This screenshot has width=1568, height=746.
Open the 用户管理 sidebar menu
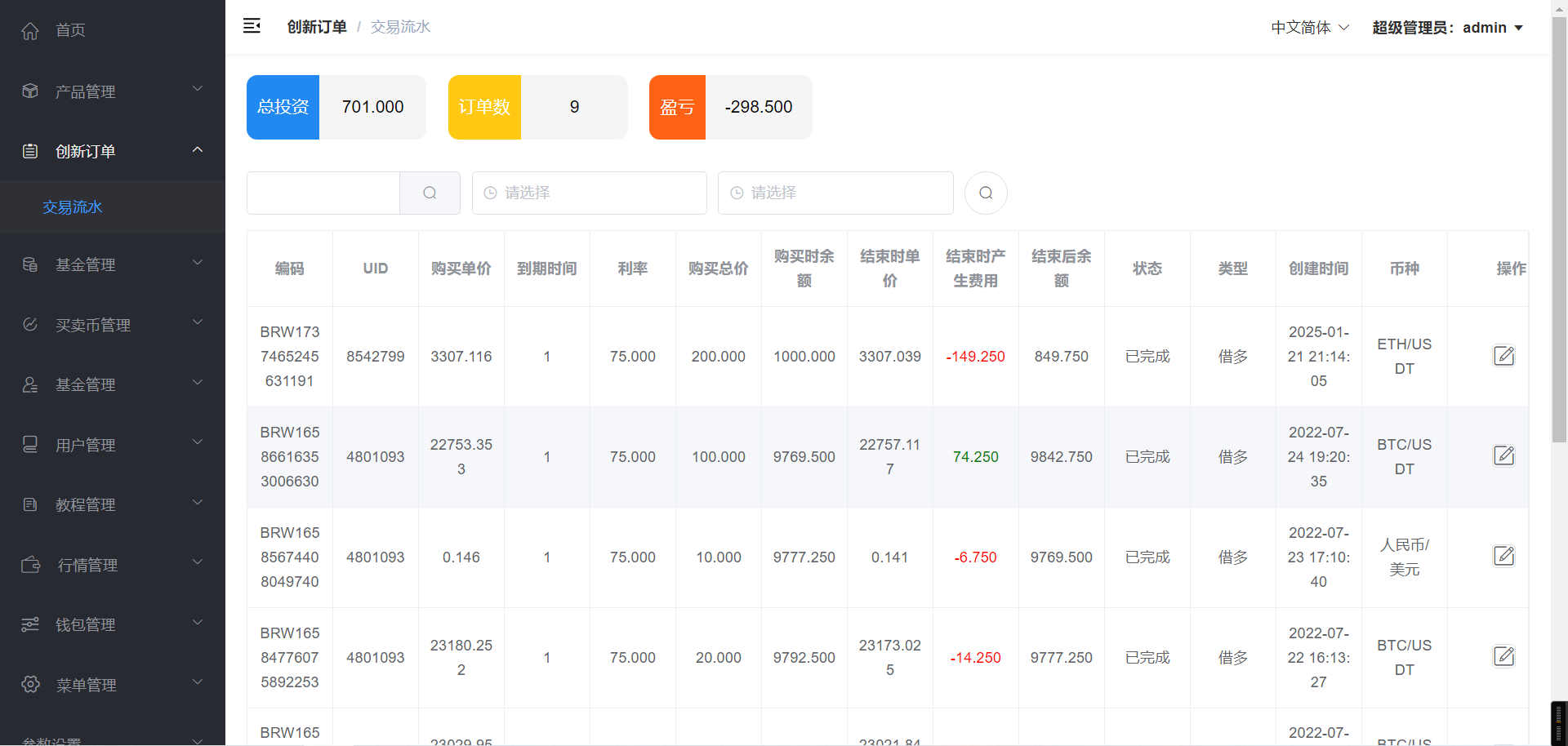[113, 445]
